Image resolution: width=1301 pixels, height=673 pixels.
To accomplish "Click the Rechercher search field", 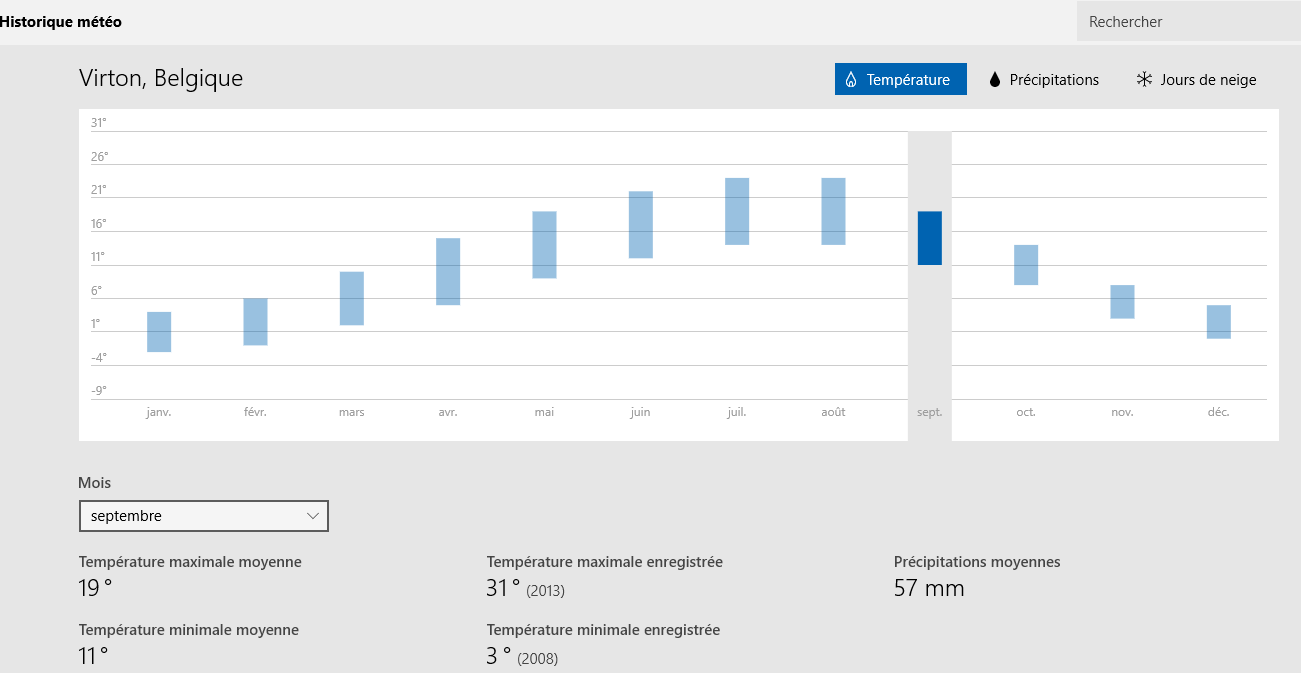I will [1189, 21].
